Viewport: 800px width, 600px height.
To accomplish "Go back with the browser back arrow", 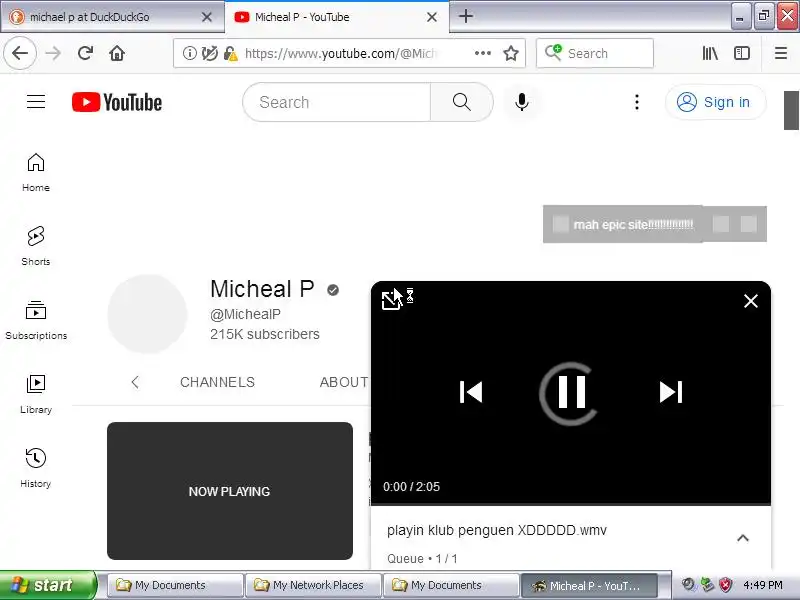I will pyautogui.click(x=20, y=53).
